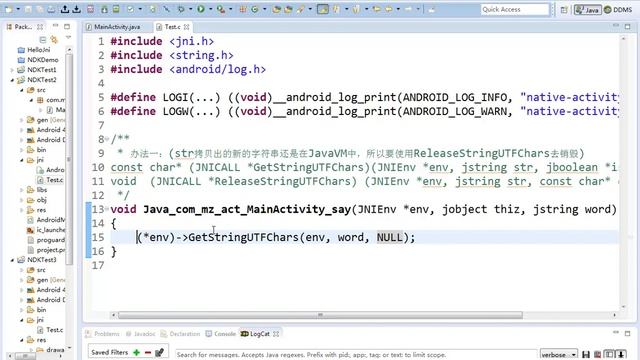640x360 pixels.
Task: Open the Android SDK Manager icon
Action: point(104,9)
